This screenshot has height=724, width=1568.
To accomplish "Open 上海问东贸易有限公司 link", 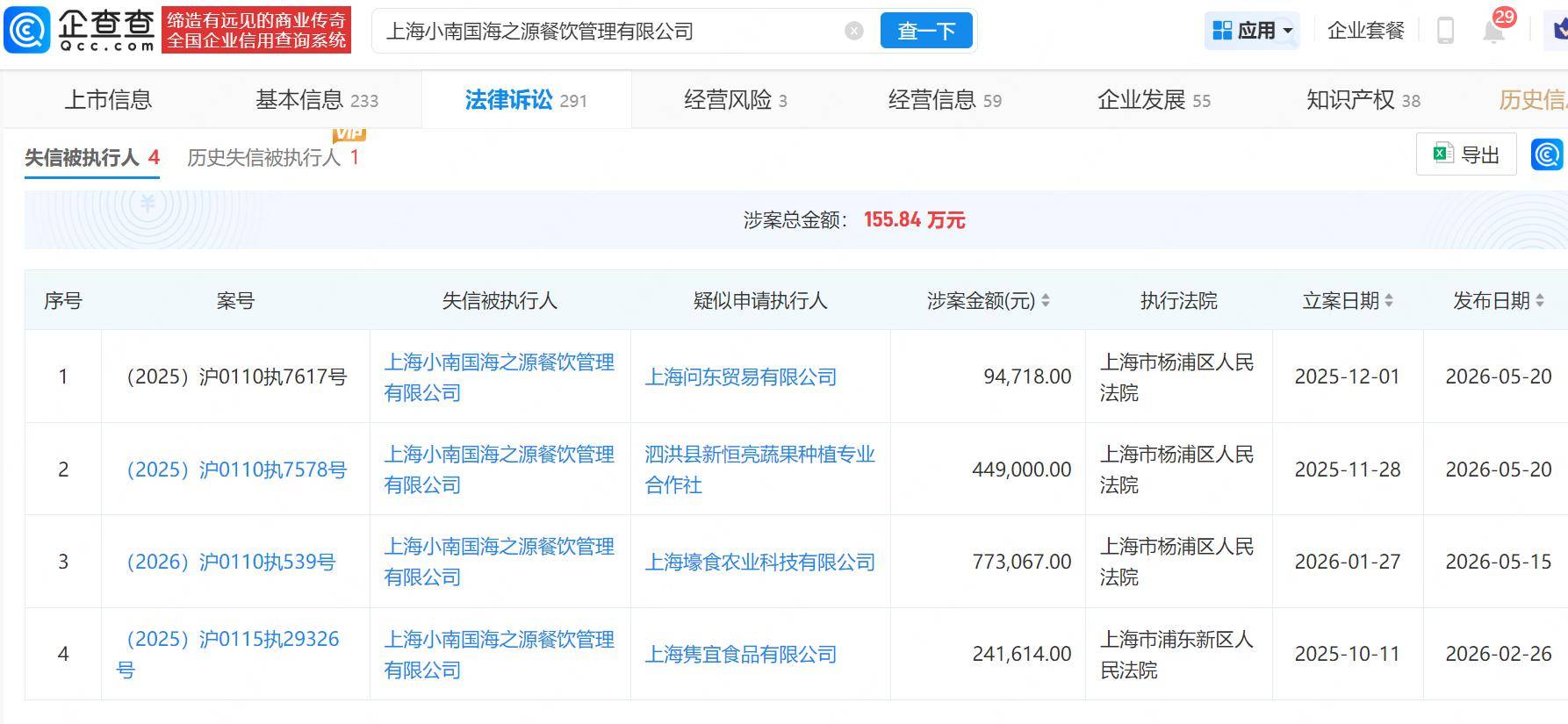I will click(741, 376).
